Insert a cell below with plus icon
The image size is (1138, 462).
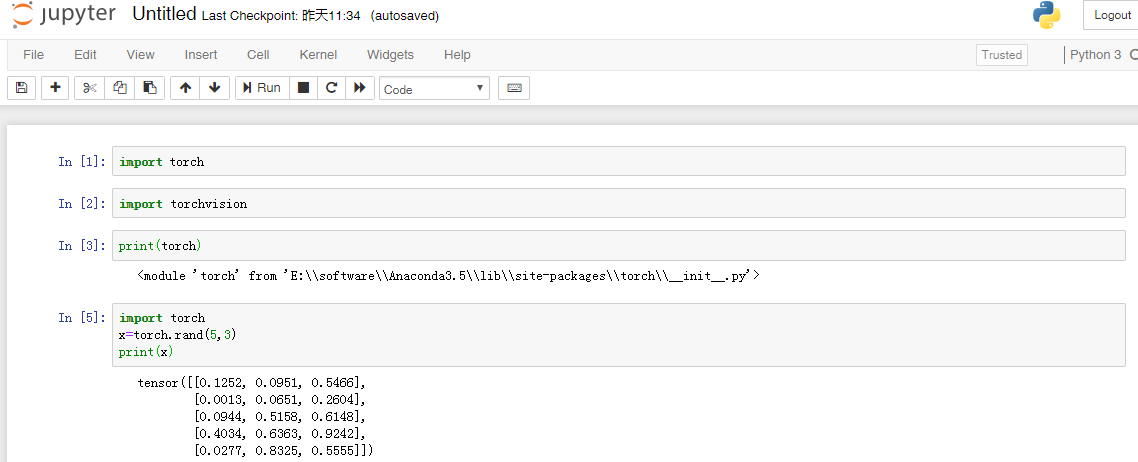click(55, 88)
